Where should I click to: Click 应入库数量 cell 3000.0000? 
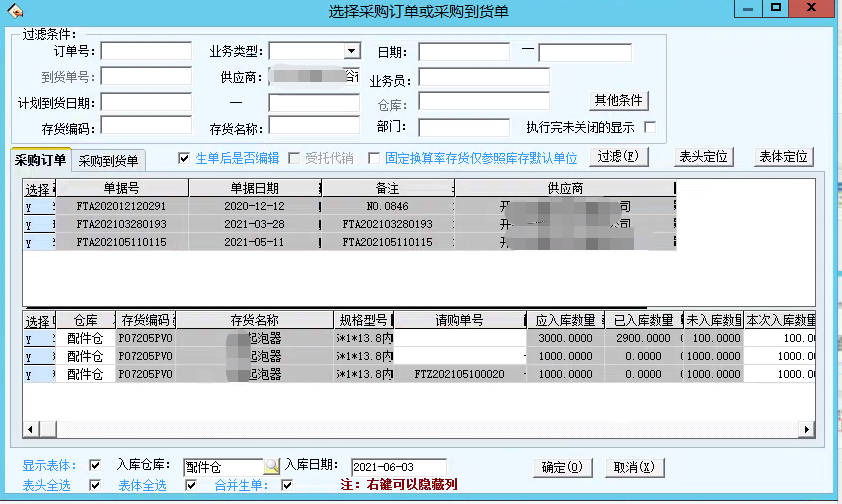565,338
